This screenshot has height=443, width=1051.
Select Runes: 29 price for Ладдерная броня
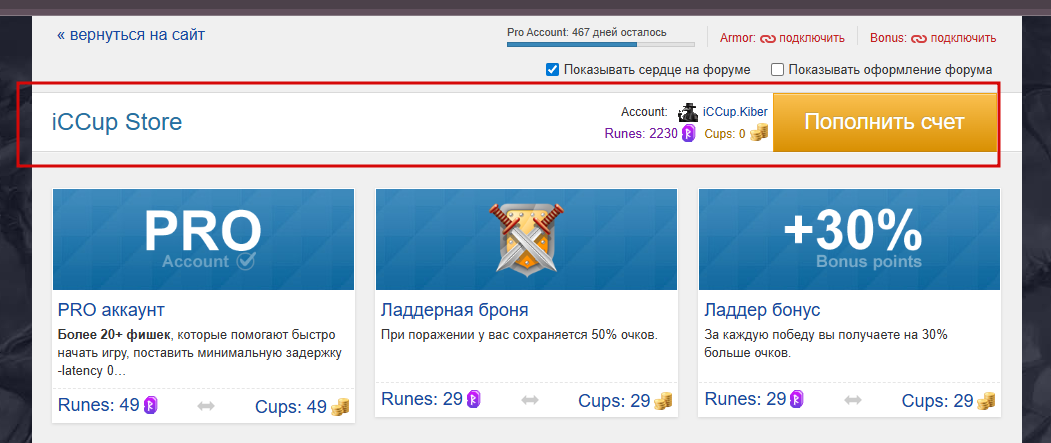[x=422, y=399]
